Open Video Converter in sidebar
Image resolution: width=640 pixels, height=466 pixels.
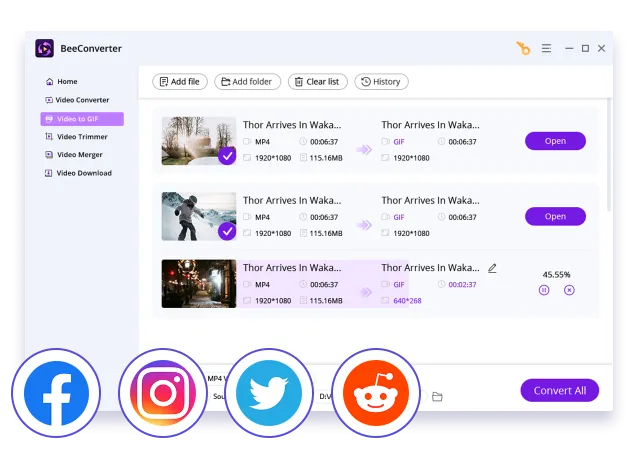(77, 100)
